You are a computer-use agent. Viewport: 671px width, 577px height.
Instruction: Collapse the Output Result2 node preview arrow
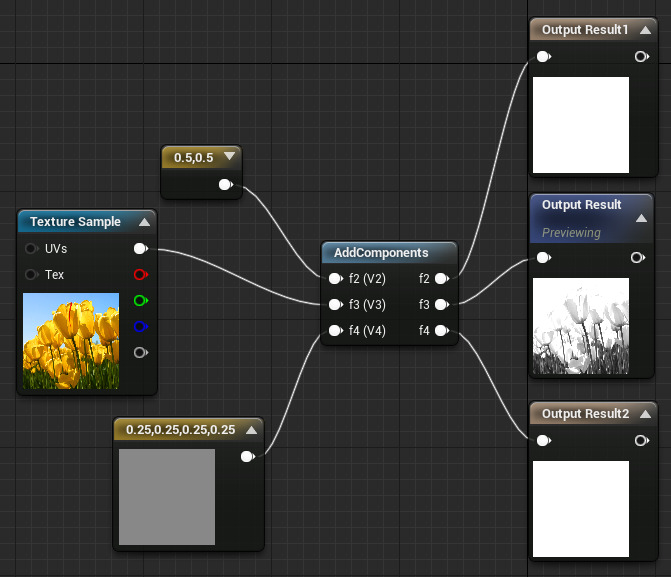coord(645,414)
